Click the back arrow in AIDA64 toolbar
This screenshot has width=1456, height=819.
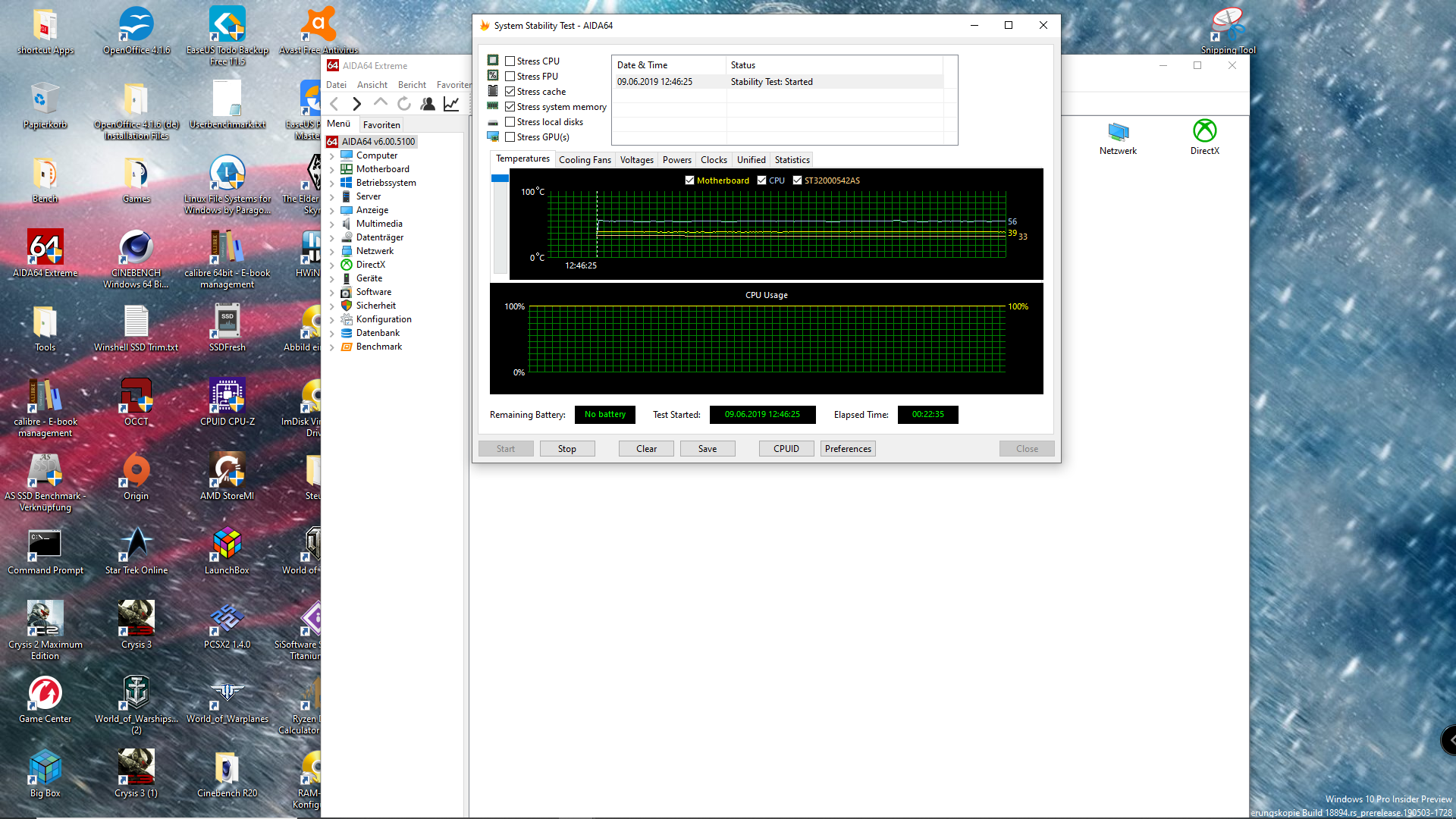[334, 104]
